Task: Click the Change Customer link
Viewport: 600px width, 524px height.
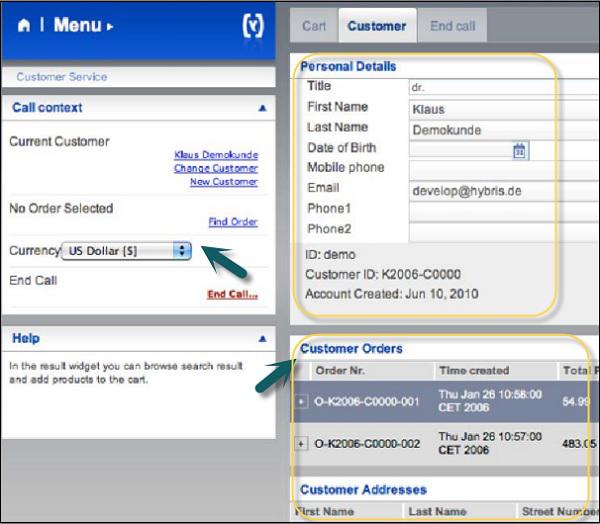Action: click(215, 168)
